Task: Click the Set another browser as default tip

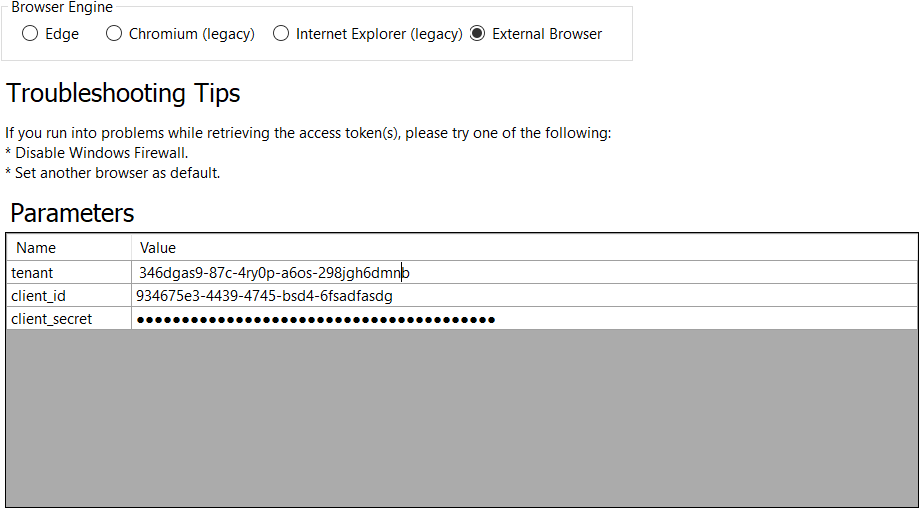Action: click(113, 173)
